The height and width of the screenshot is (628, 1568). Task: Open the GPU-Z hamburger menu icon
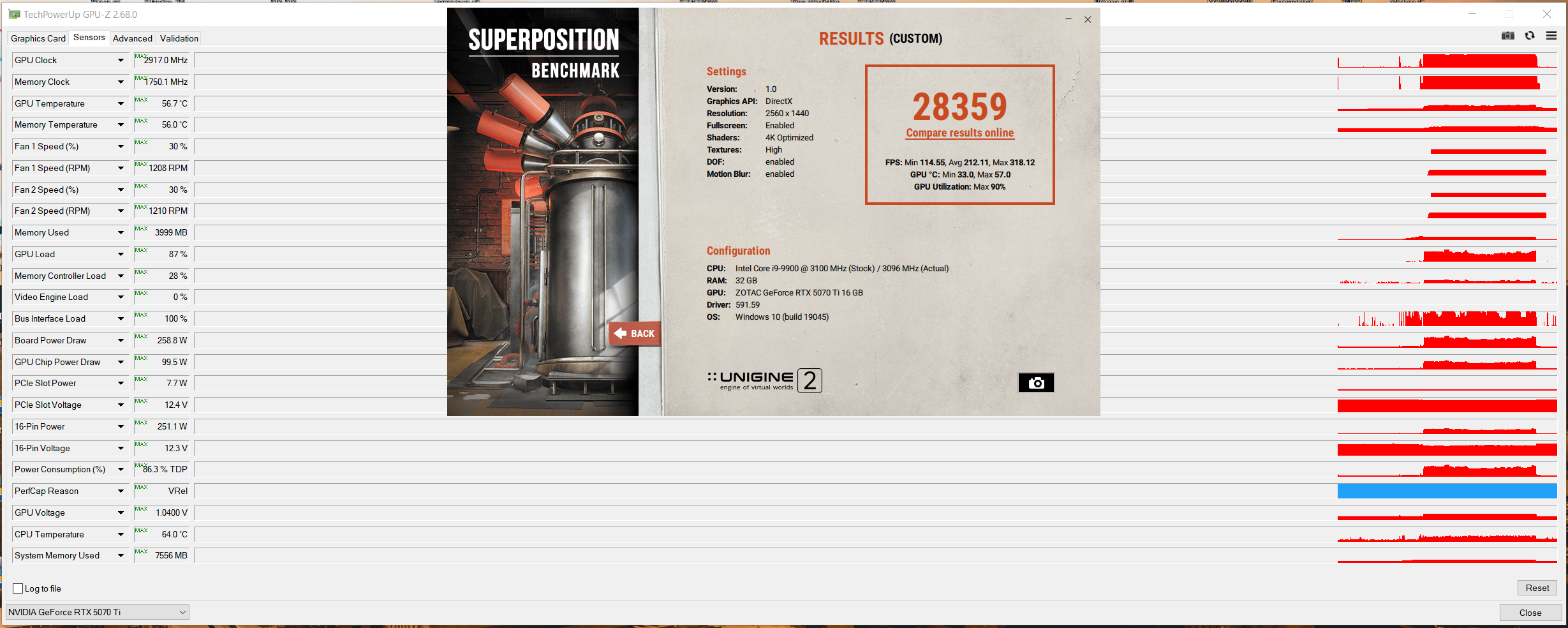[1551, 36]
